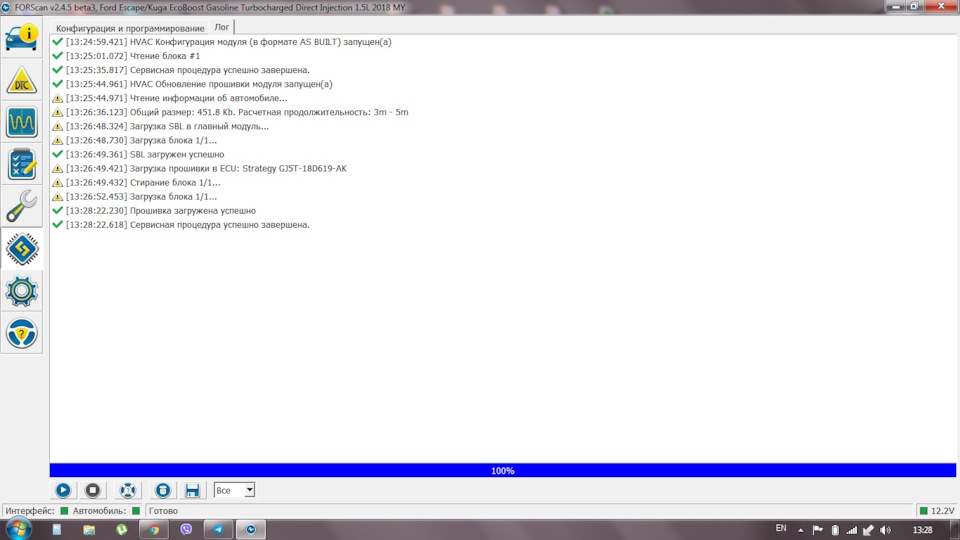
Task: Click the warning icon beside 'Стирание блока 1/1...'
Action: pyautogui.click(x=58, y=182)
